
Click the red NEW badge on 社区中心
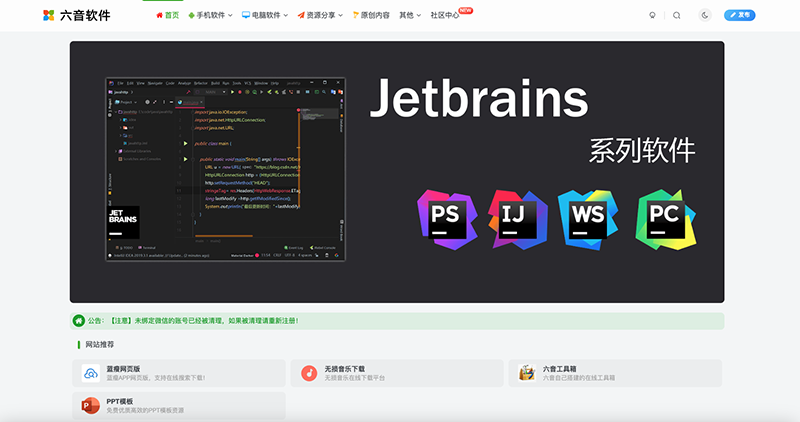point(465,10)
